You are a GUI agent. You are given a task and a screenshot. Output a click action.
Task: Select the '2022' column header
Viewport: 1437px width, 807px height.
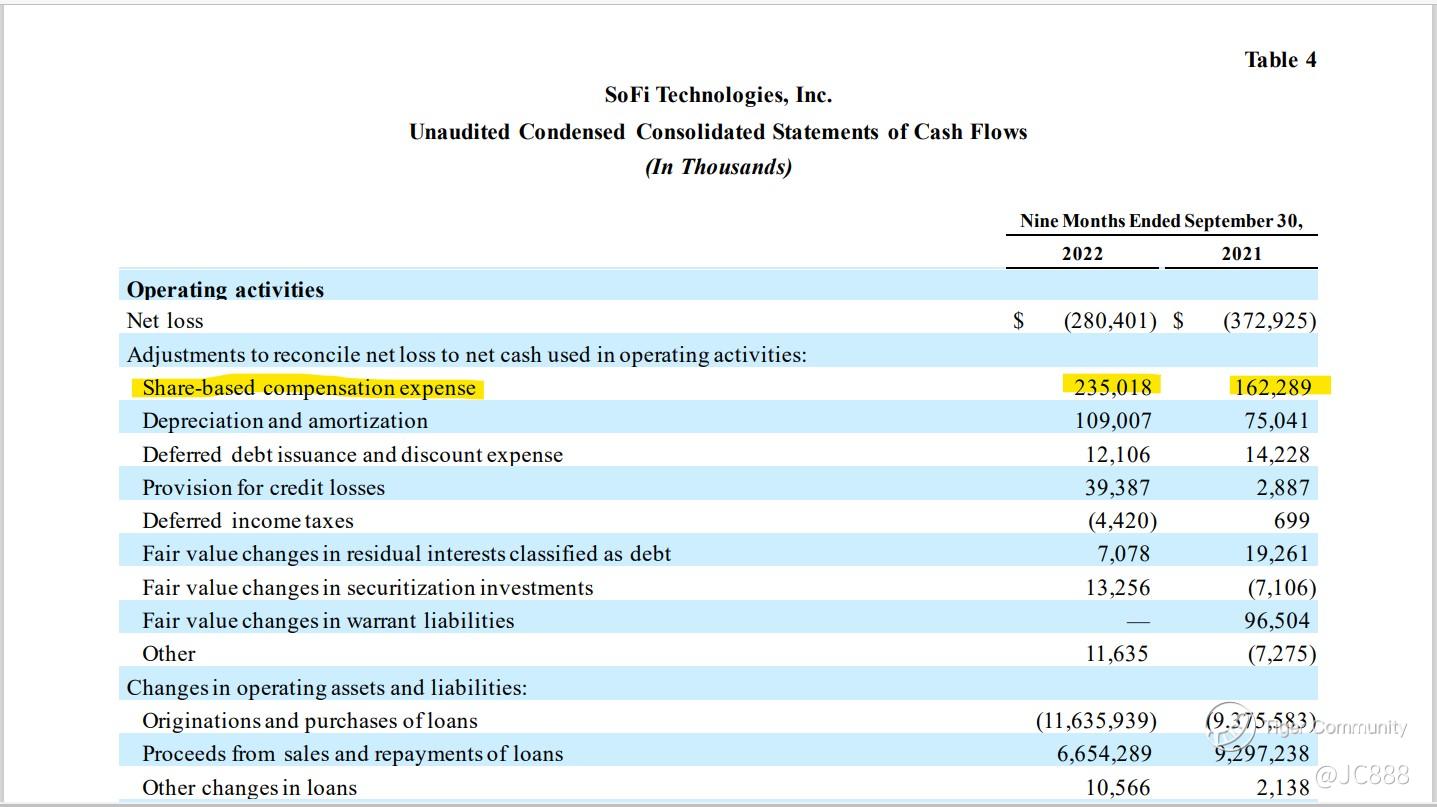pos(1082,254)
